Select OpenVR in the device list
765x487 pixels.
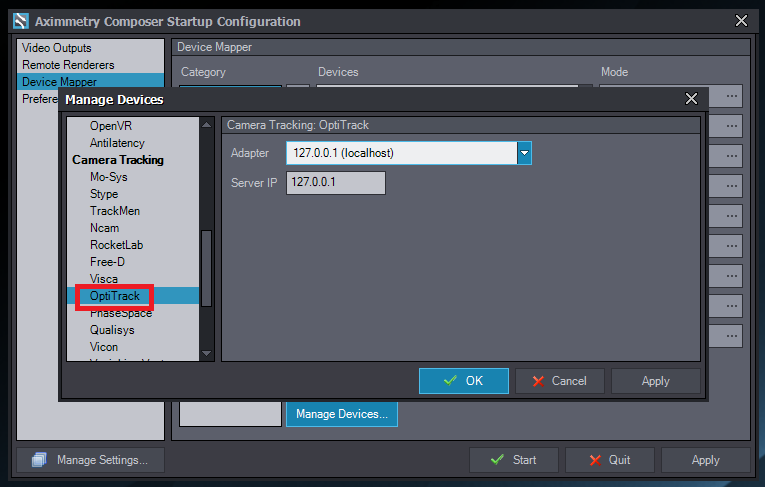point(111,126)
